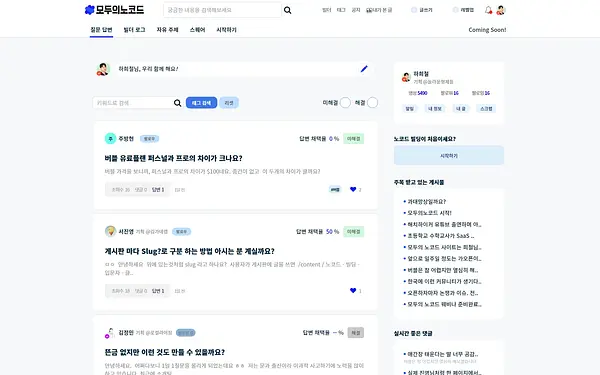Select the 미해결 filter radio
Viewport: 600px width, 375px height.
coord(345,103)
